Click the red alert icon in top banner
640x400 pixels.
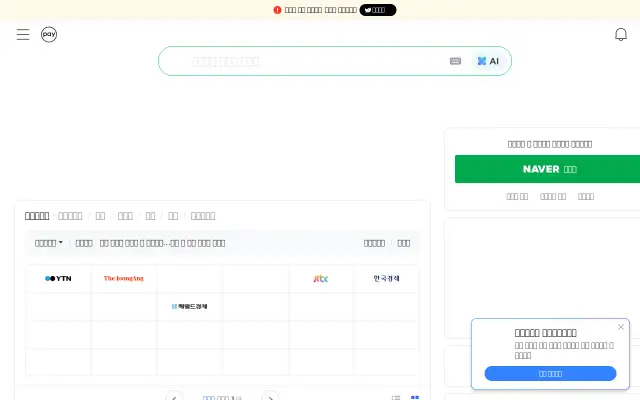tap(278, 10)
